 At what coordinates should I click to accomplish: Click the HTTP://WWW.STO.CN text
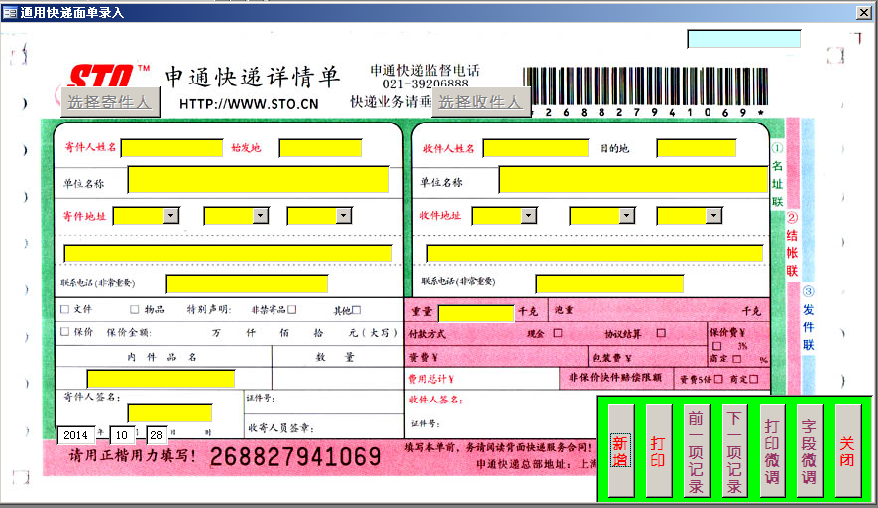click(249, 104)
